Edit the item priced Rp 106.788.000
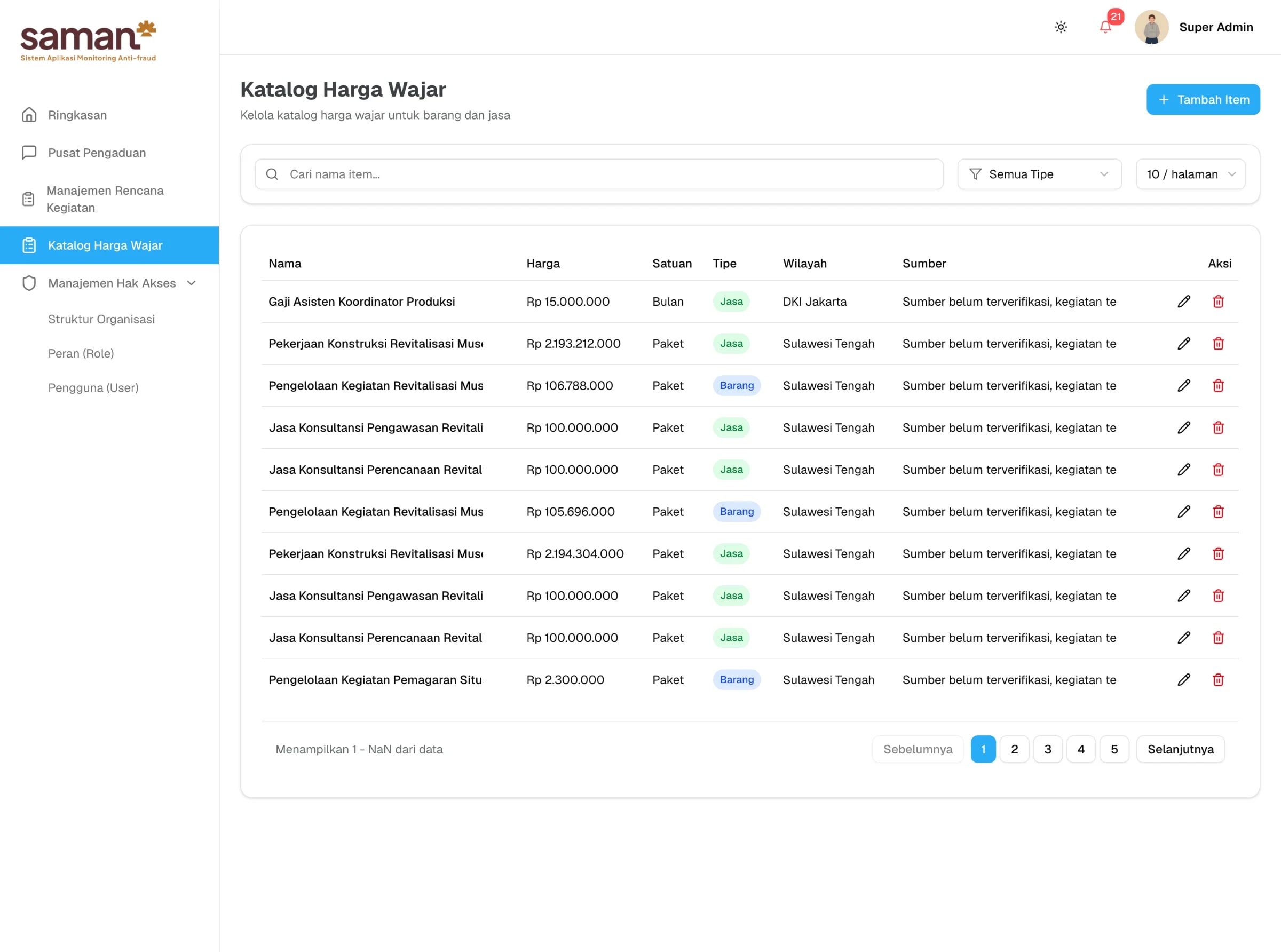This screenshot has width=1281, height=952. tap(1184, 385)
